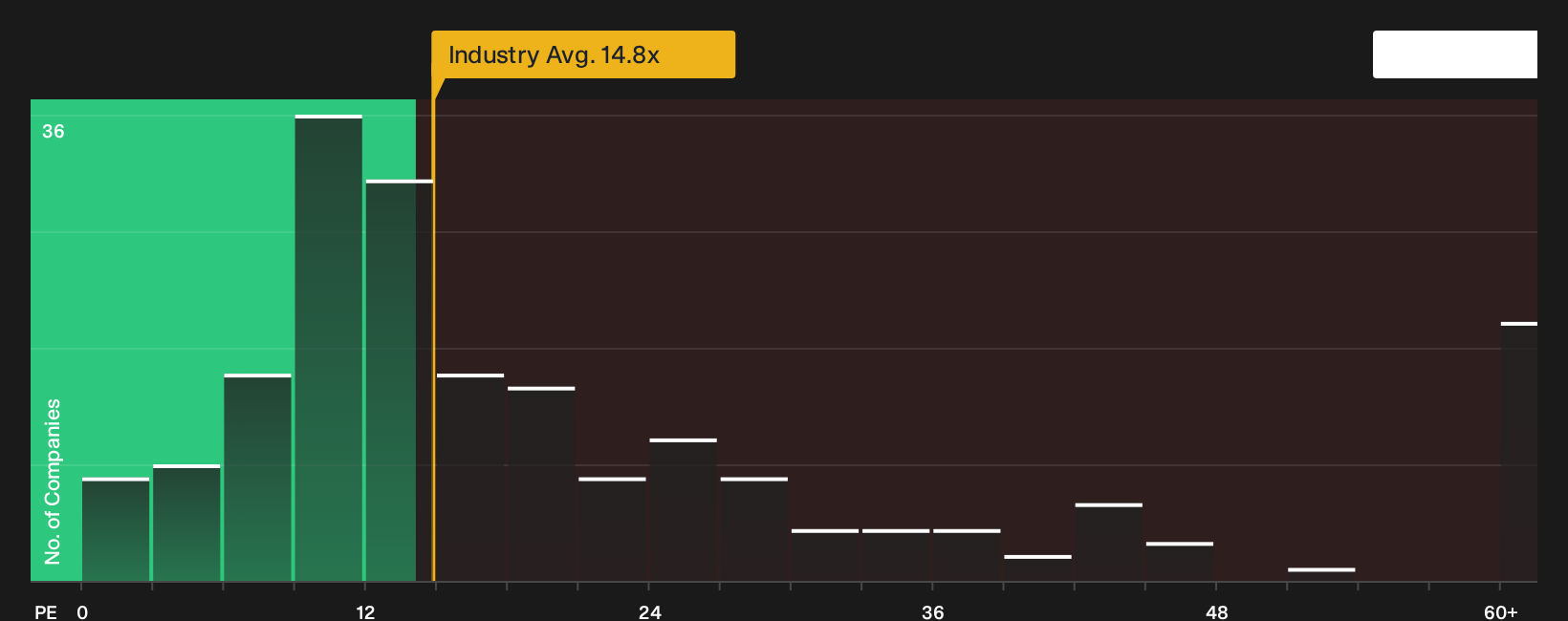Click the x-axis label 48

pyautogui.click(x=1216, y=612)
